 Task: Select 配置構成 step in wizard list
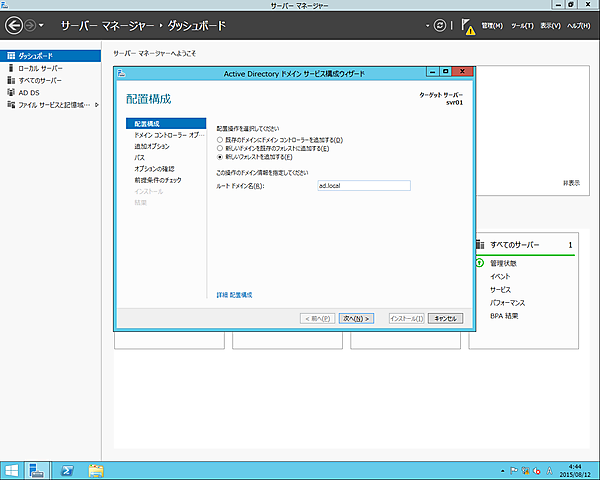pos(166,124)
